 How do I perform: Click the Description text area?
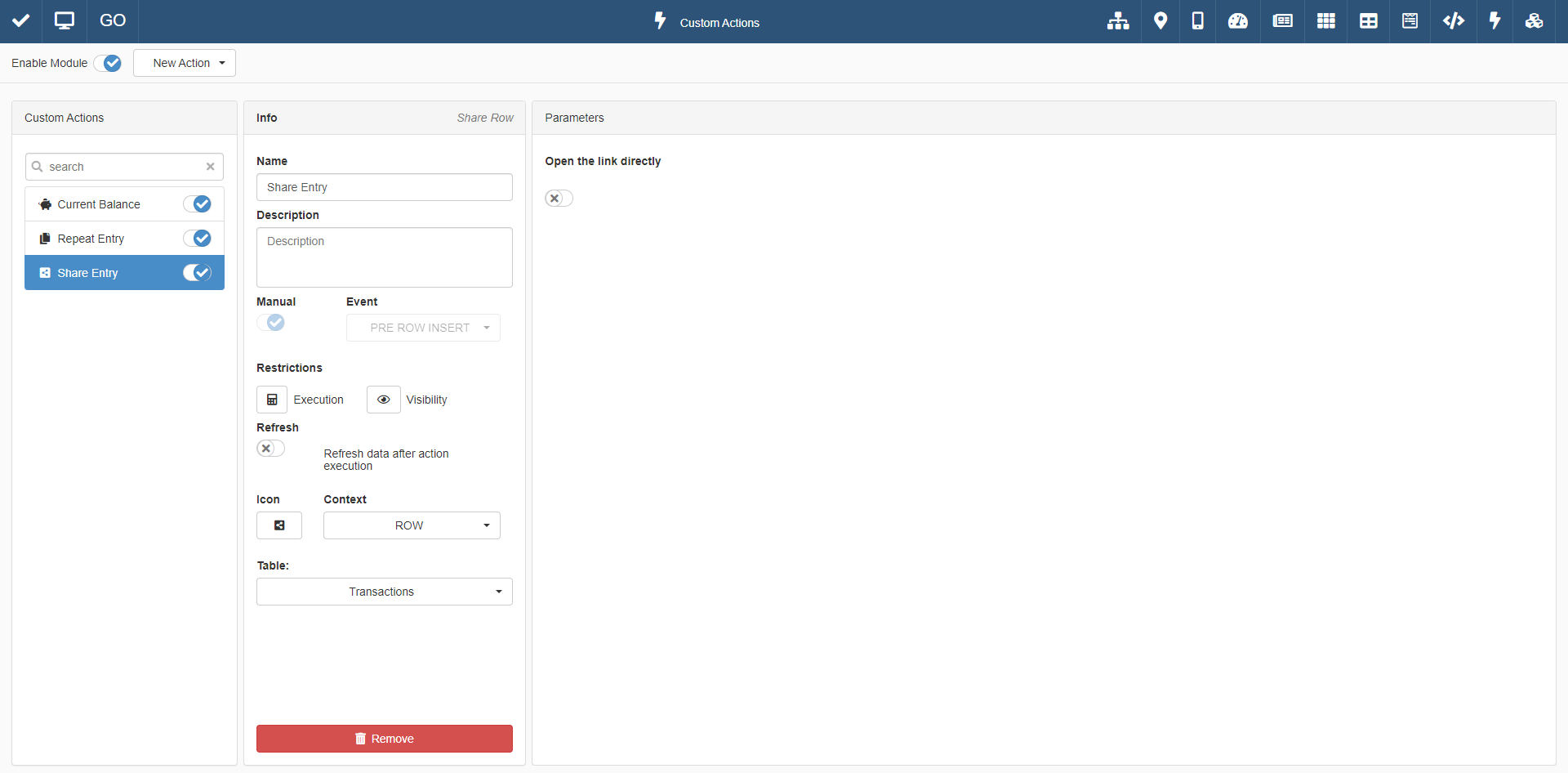pos(384,257)
